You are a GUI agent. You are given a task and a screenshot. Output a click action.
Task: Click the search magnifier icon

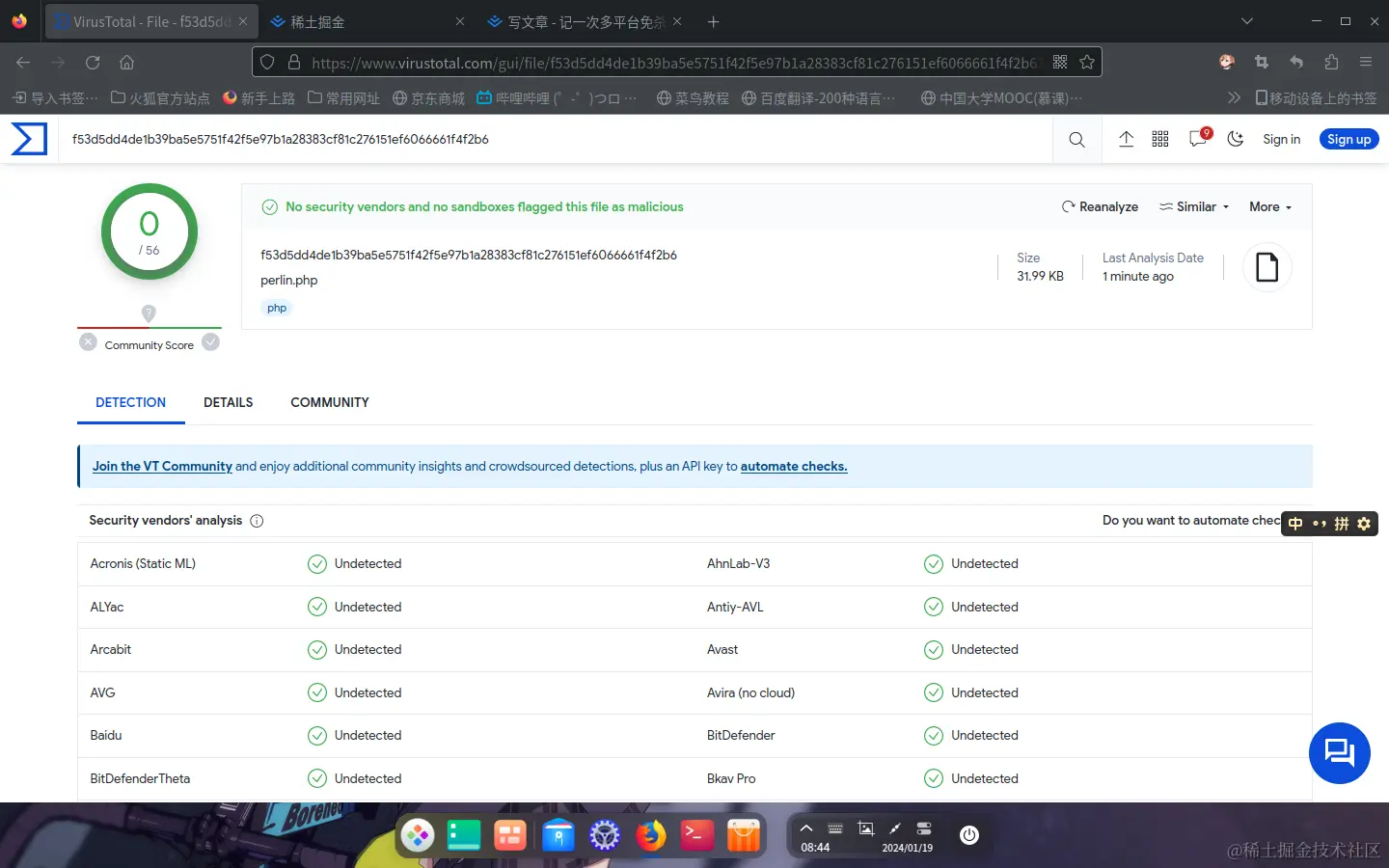pos(1076,140)
